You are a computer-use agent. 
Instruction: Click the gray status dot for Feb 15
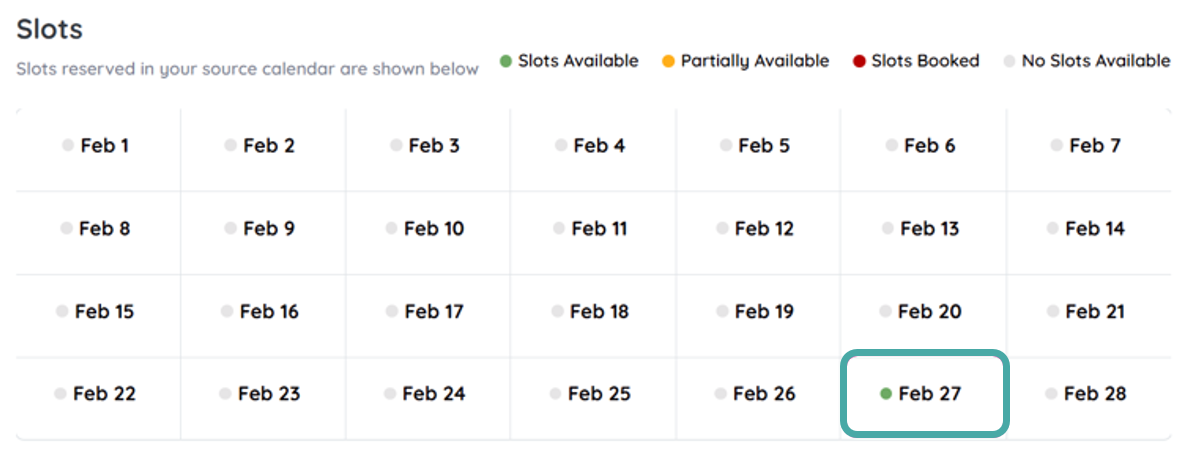62,312
